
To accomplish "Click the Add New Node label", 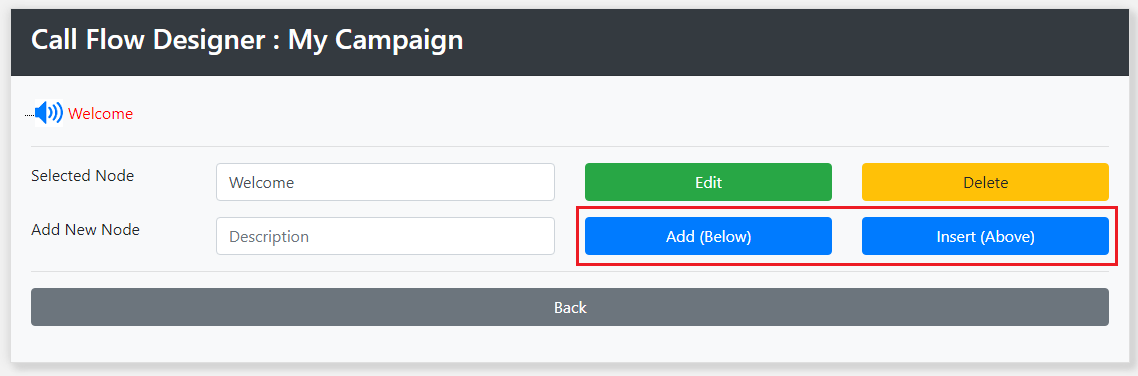I will (86, 230).
